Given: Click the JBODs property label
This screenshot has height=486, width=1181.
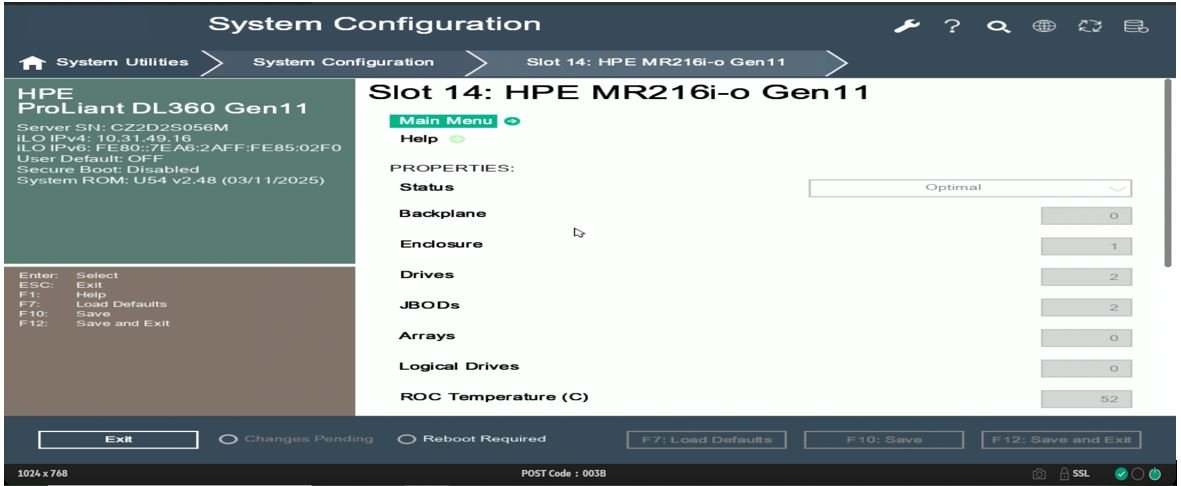Looking at the screenshot, I should coord(430,306).
